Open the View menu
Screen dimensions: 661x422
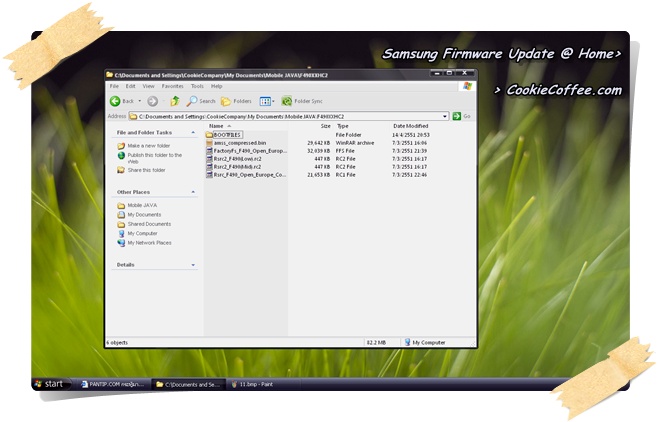148,86
